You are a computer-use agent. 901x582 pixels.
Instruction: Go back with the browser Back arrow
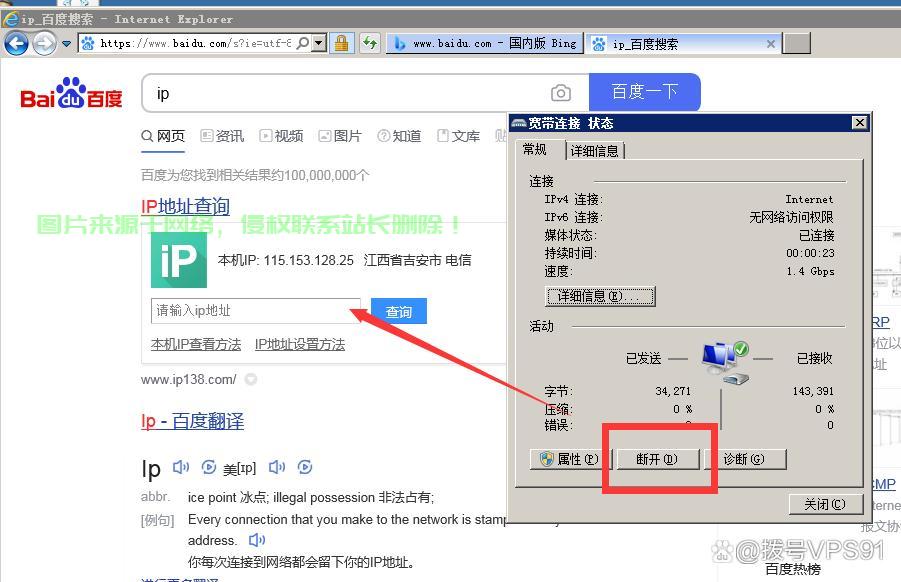coord(16,43)
